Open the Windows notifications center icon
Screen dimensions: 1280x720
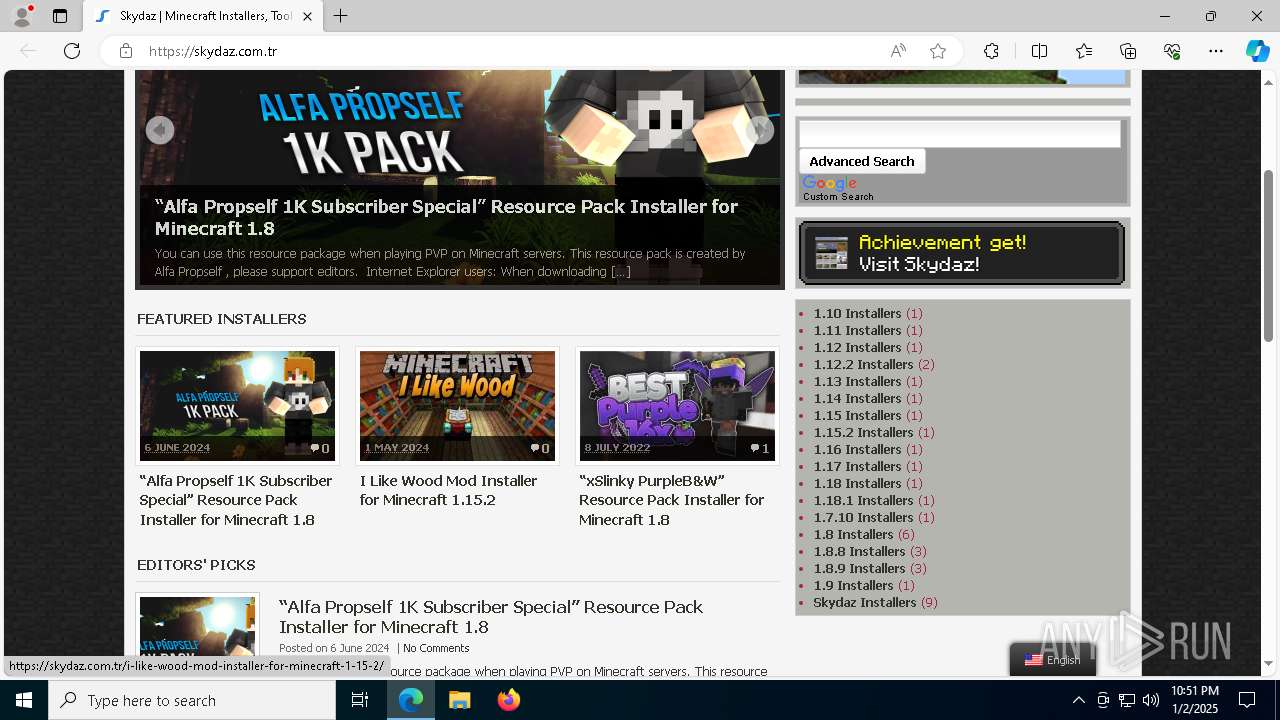click(1247, 700)
